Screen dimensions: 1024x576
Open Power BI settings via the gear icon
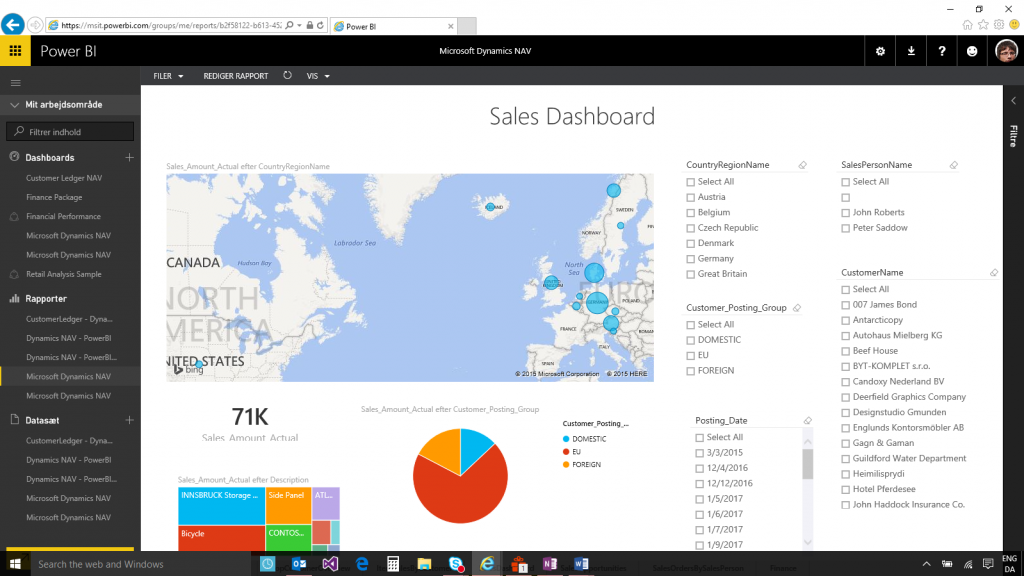[x=879, y=51]
